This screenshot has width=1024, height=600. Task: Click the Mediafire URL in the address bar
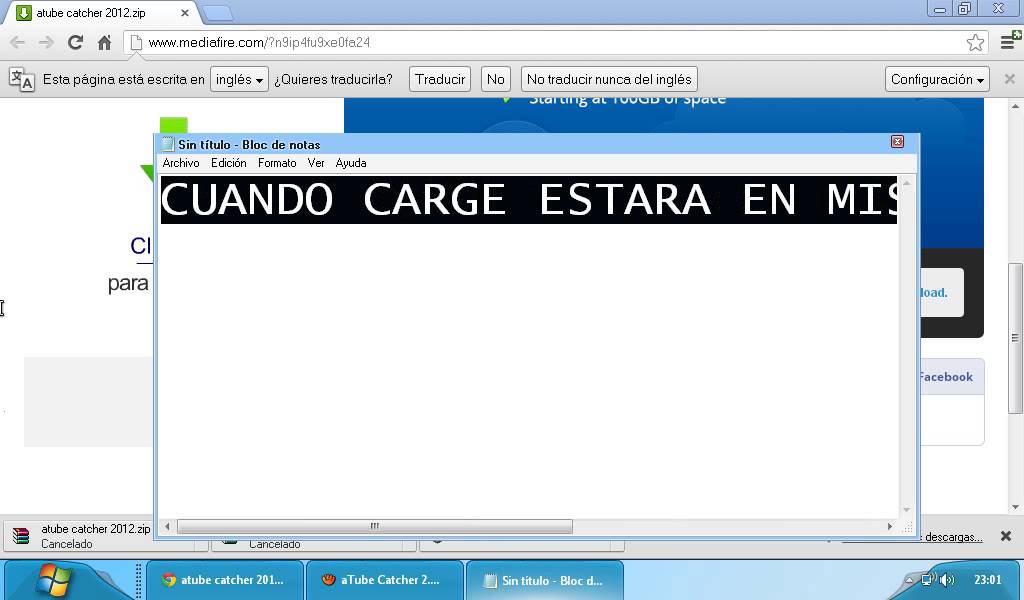click(x=259, y=42)
